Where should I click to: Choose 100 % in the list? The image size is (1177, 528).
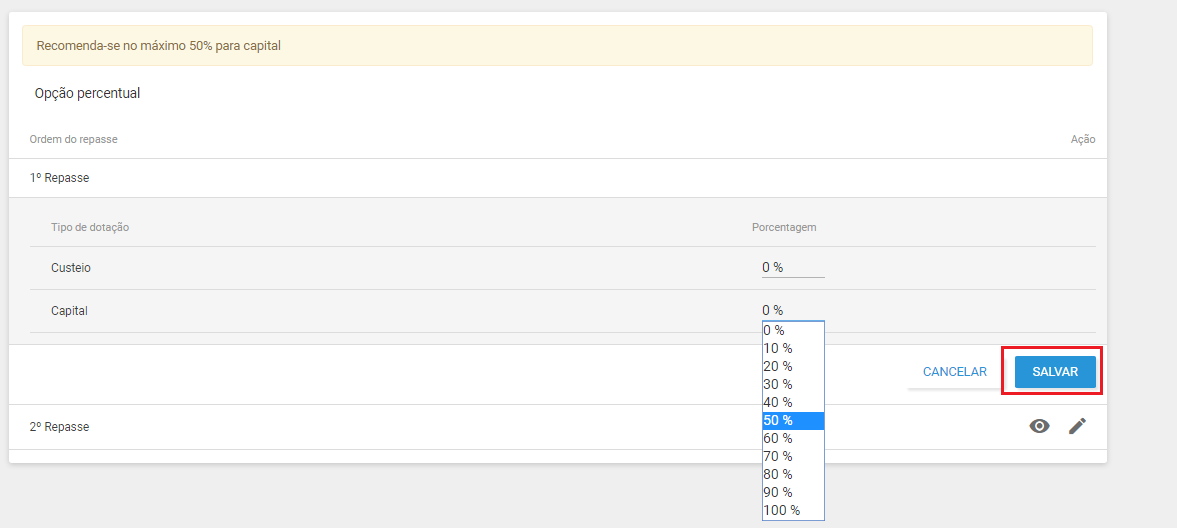[x=793, y=511]
